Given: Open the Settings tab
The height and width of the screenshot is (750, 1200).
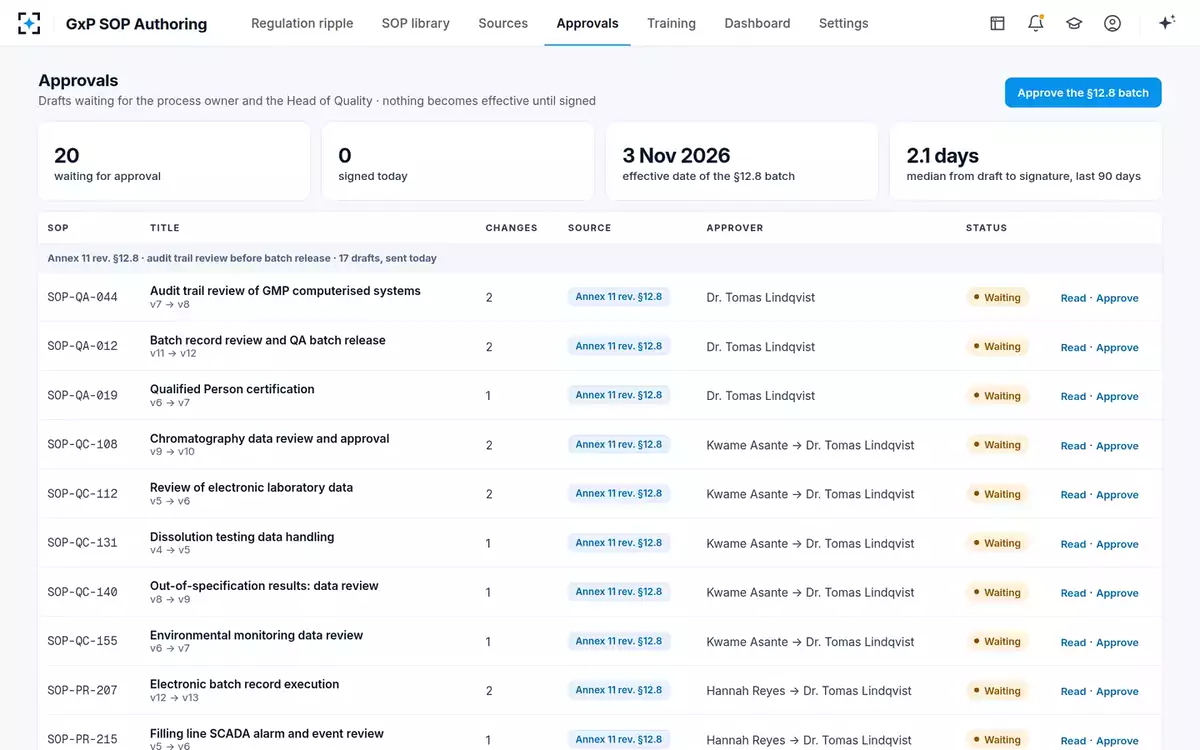Looking at the screenshot, I should pos(843,23).
